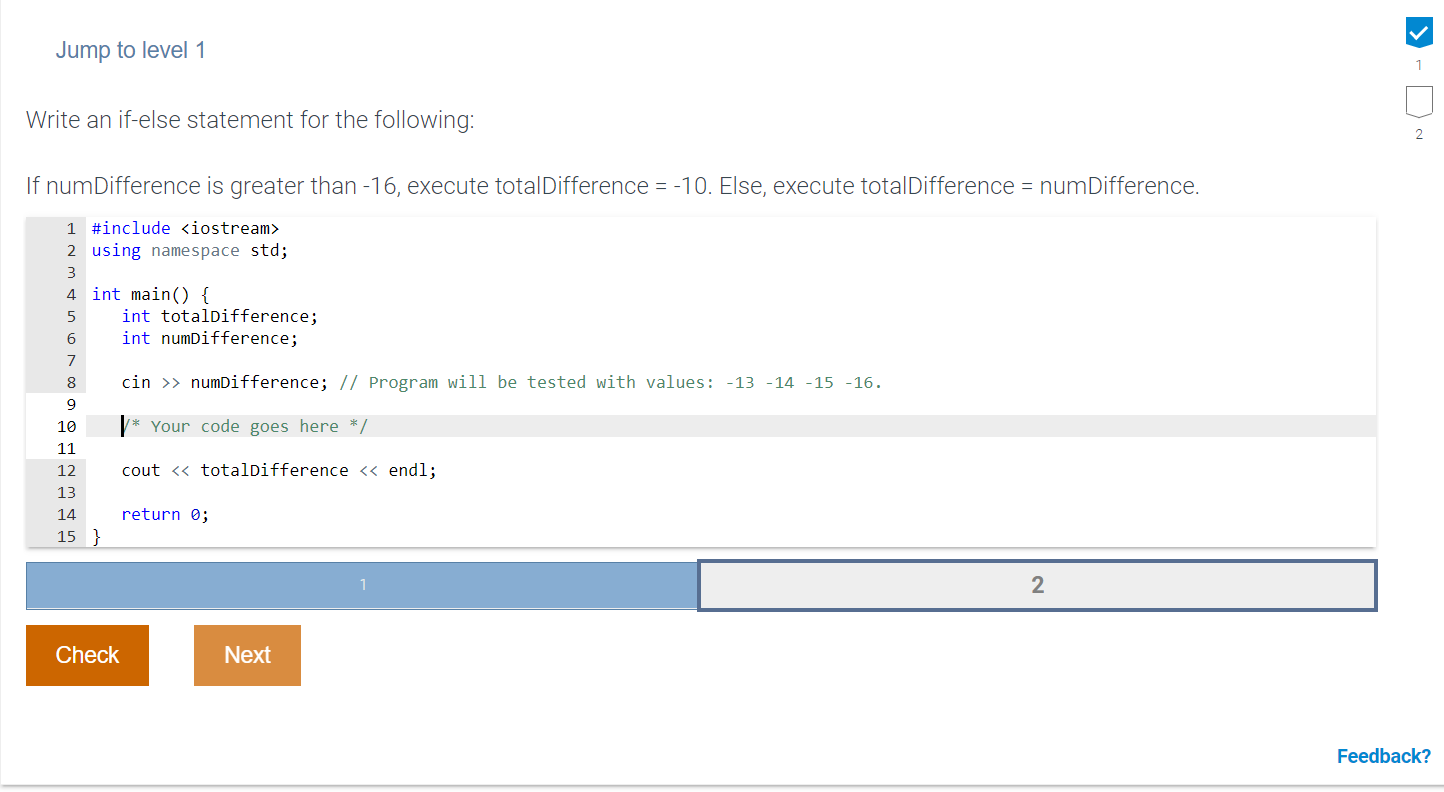Click the completed level 1 checkmark badge
Image resolution: width=1444 pixels, height=792 pixels.
click(x=1418, y=32)
